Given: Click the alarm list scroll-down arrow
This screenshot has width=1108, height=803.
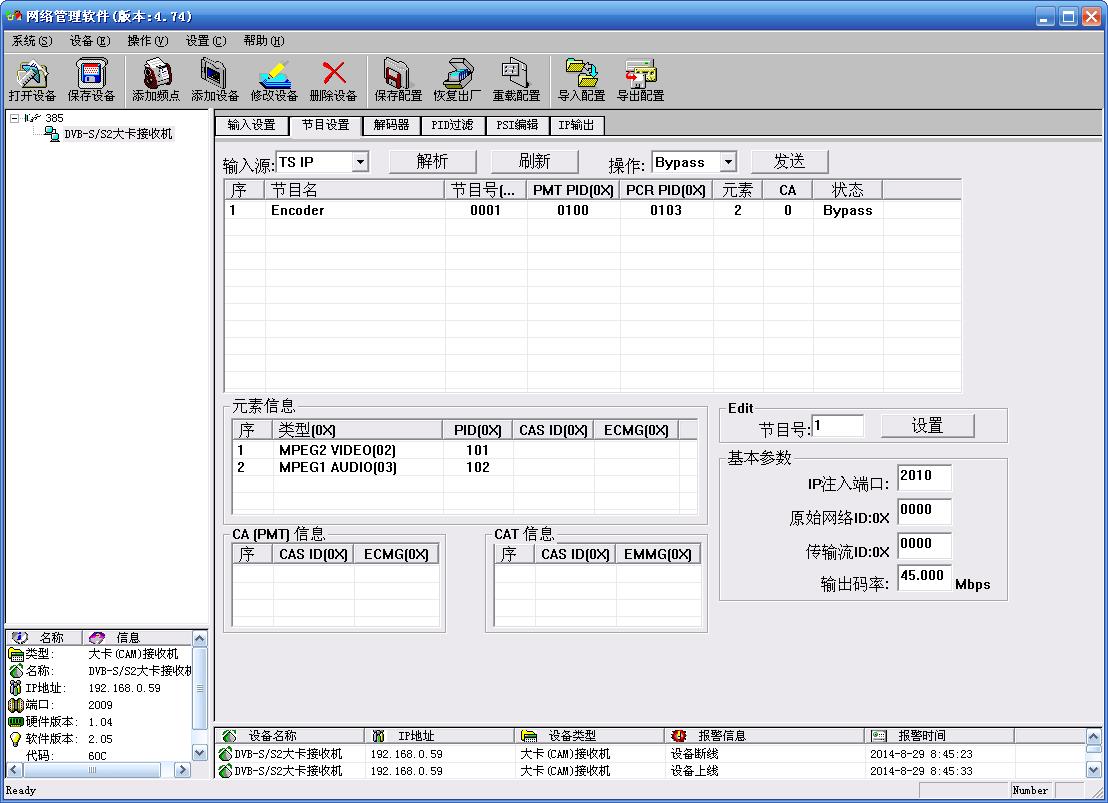Looking at the screenshot, I should (1093, 770).
